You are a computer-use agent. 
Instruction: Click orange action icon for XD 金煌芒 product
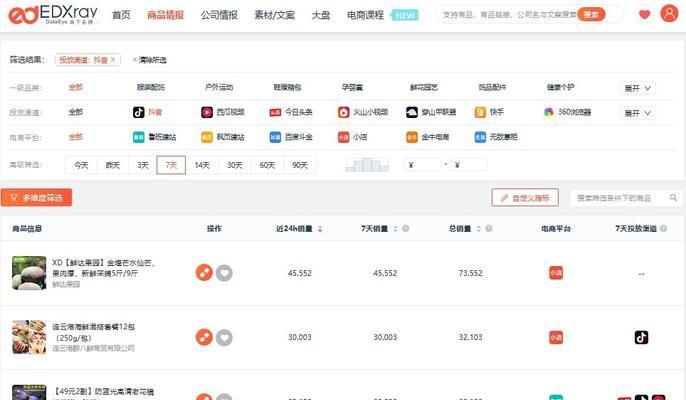pos(204,273)
